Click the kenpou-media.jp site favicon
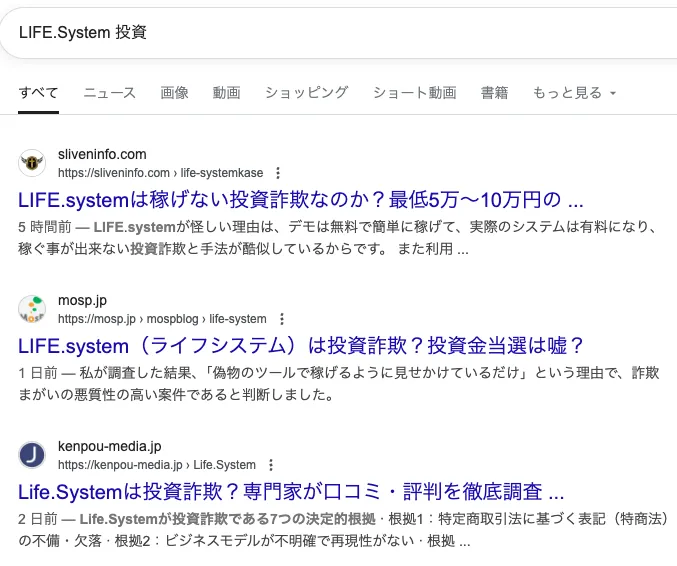This screenshot has width=677, height=566. 32,455
